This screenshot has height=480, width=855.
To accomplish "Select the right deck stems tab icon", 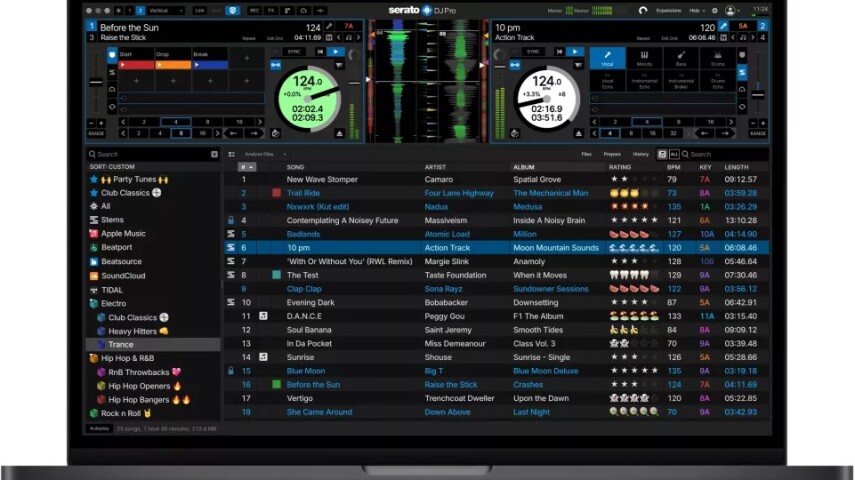I will coord(742,72).
